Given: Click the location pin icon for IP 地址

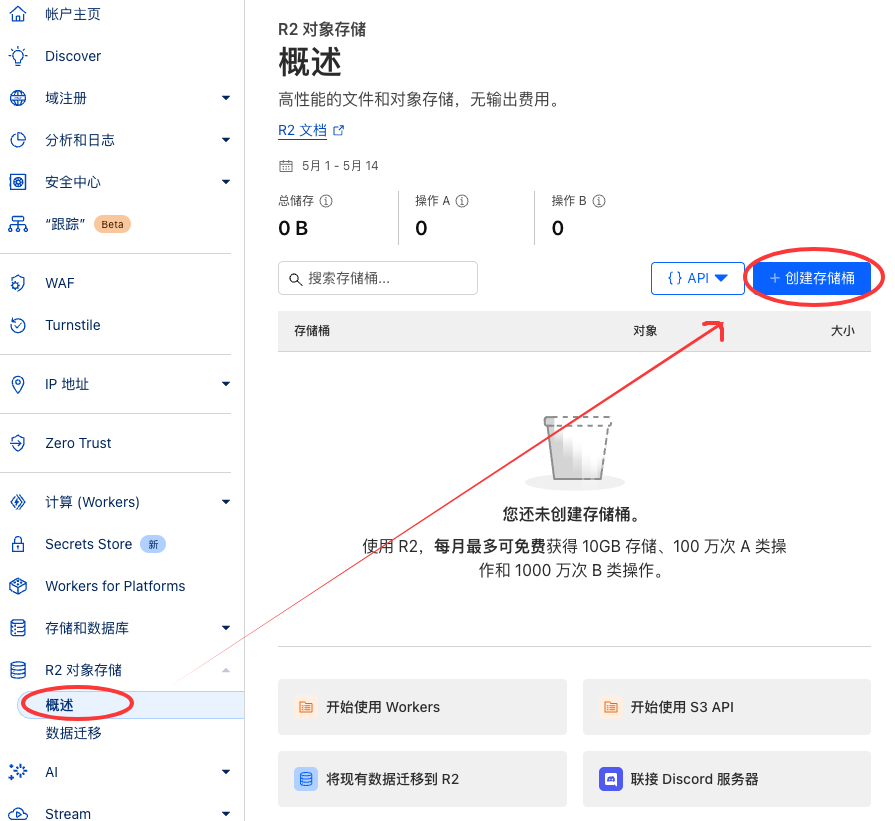Looking at the screenshot, I should [18, 384].
